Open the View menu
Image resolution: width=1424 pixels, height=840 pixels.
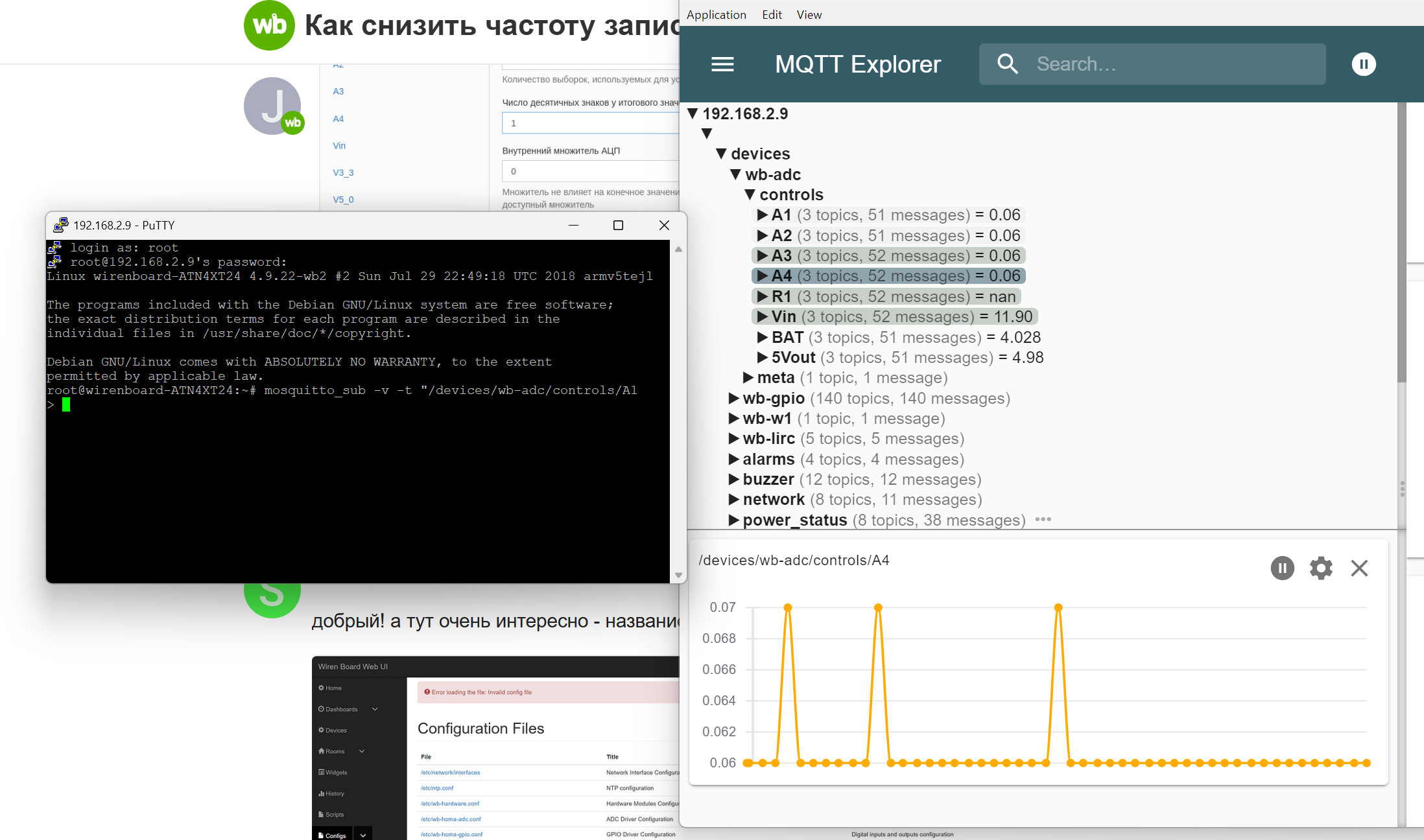[809, 14]
